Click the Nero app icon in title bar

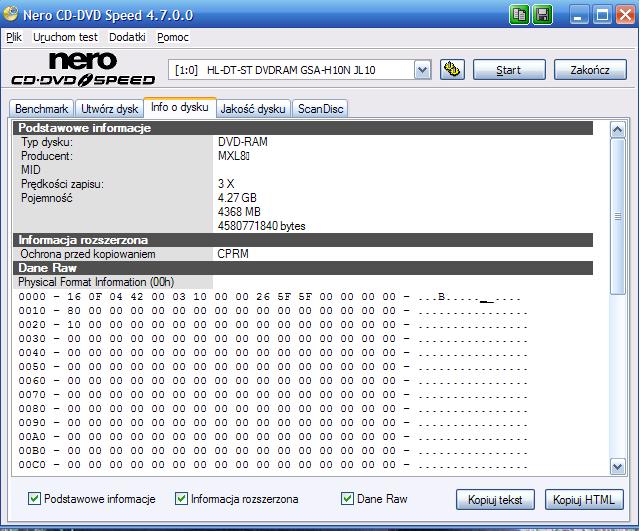(x=10, y=13)
